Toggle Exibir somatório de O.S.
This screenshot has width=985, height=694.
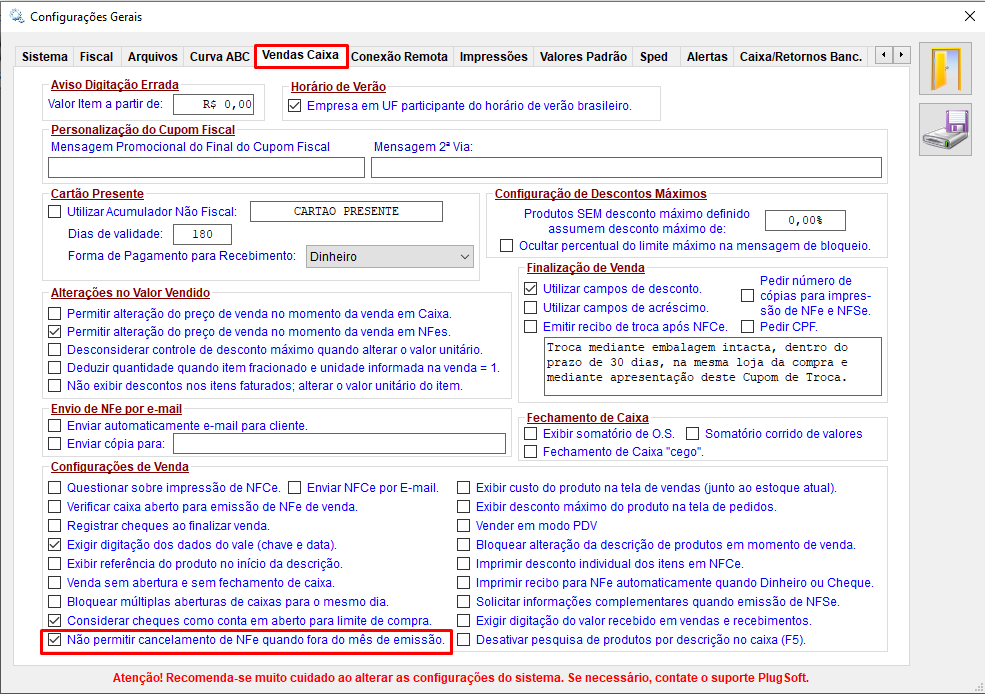(531, 433)
